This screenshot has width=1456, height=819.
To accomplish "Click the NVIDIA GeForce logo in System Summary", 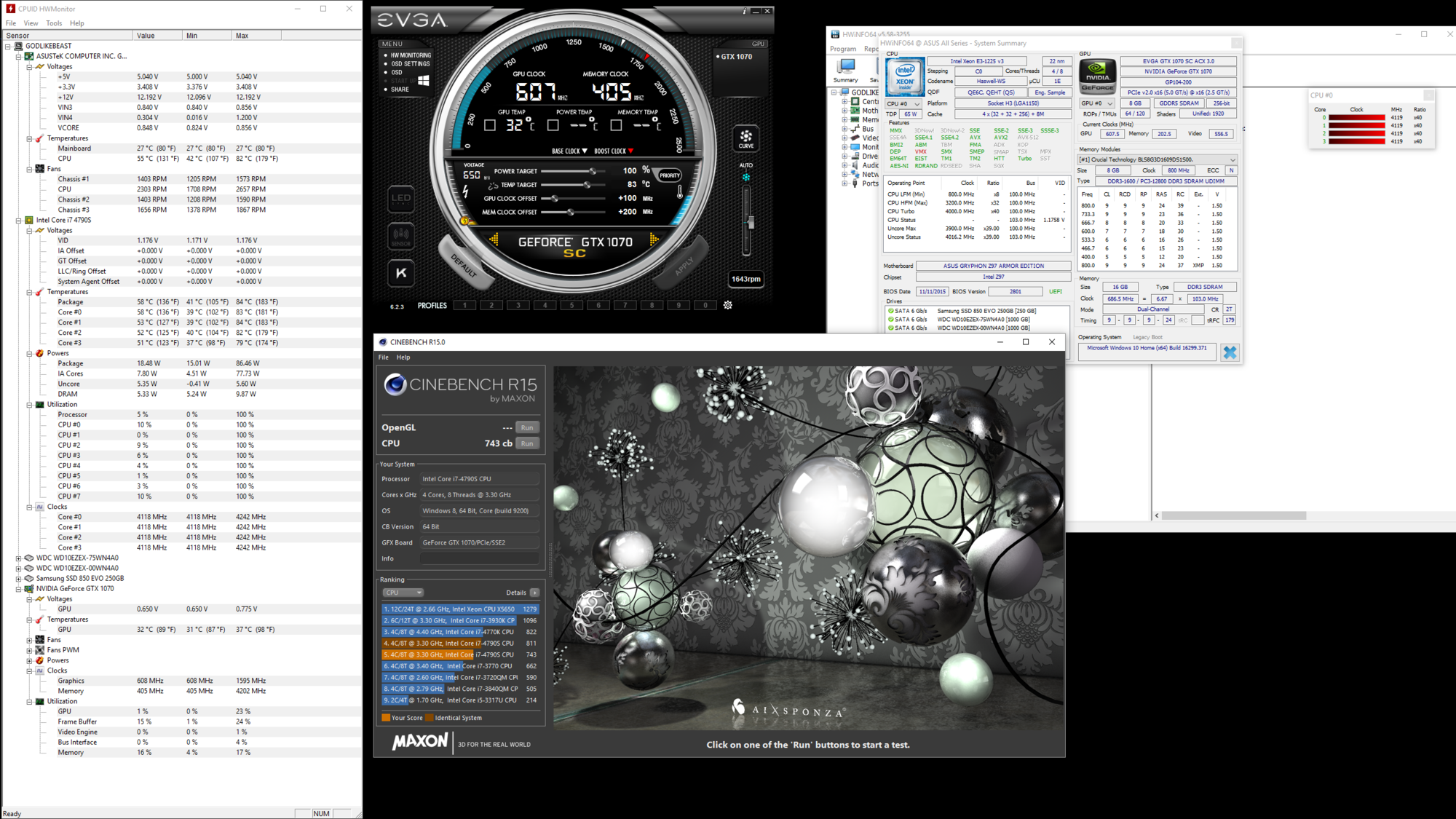I will click(1097, 76).
